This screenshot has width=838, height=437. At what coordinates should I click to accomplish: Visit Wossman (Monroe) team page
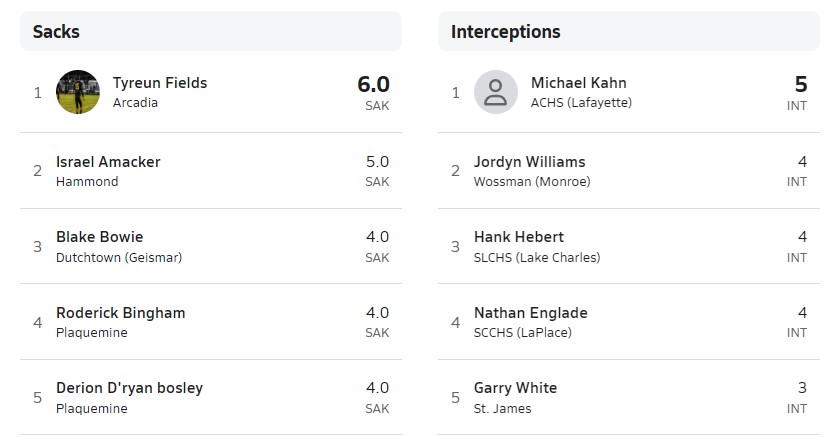(532, 182)
